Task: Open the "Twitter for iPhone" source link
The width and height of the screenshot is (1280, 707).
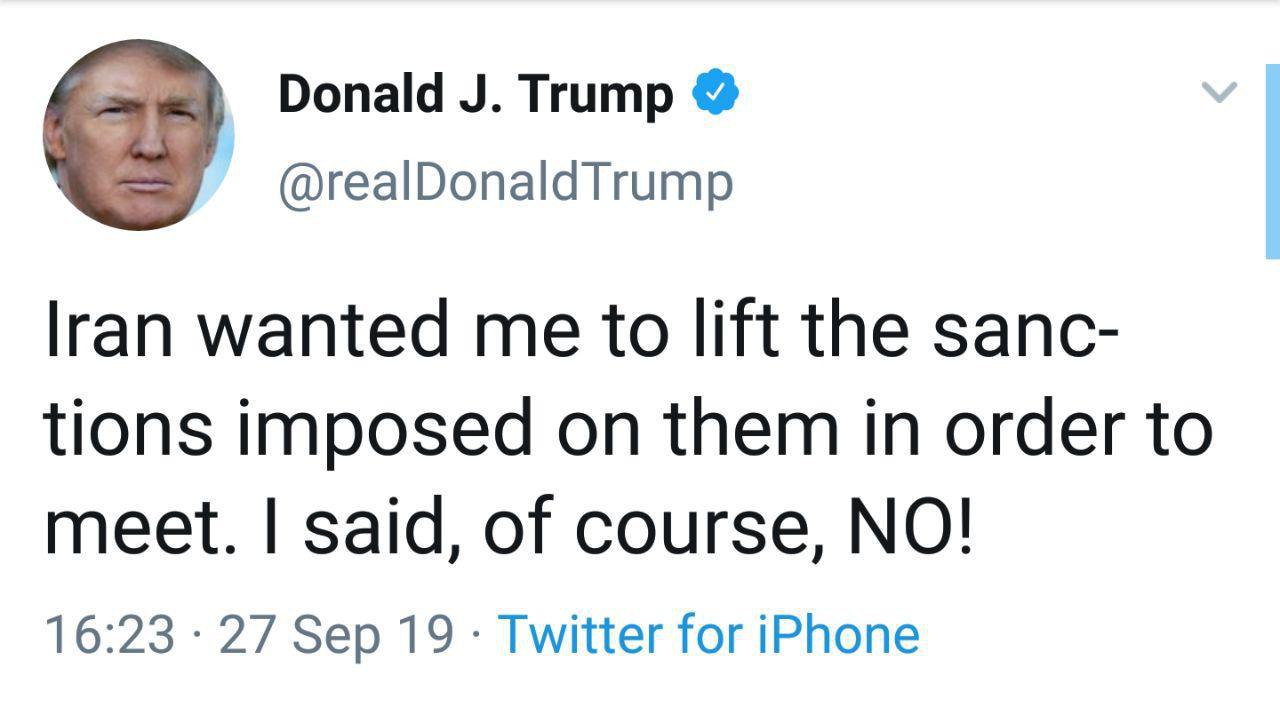Action: point(708,635)
